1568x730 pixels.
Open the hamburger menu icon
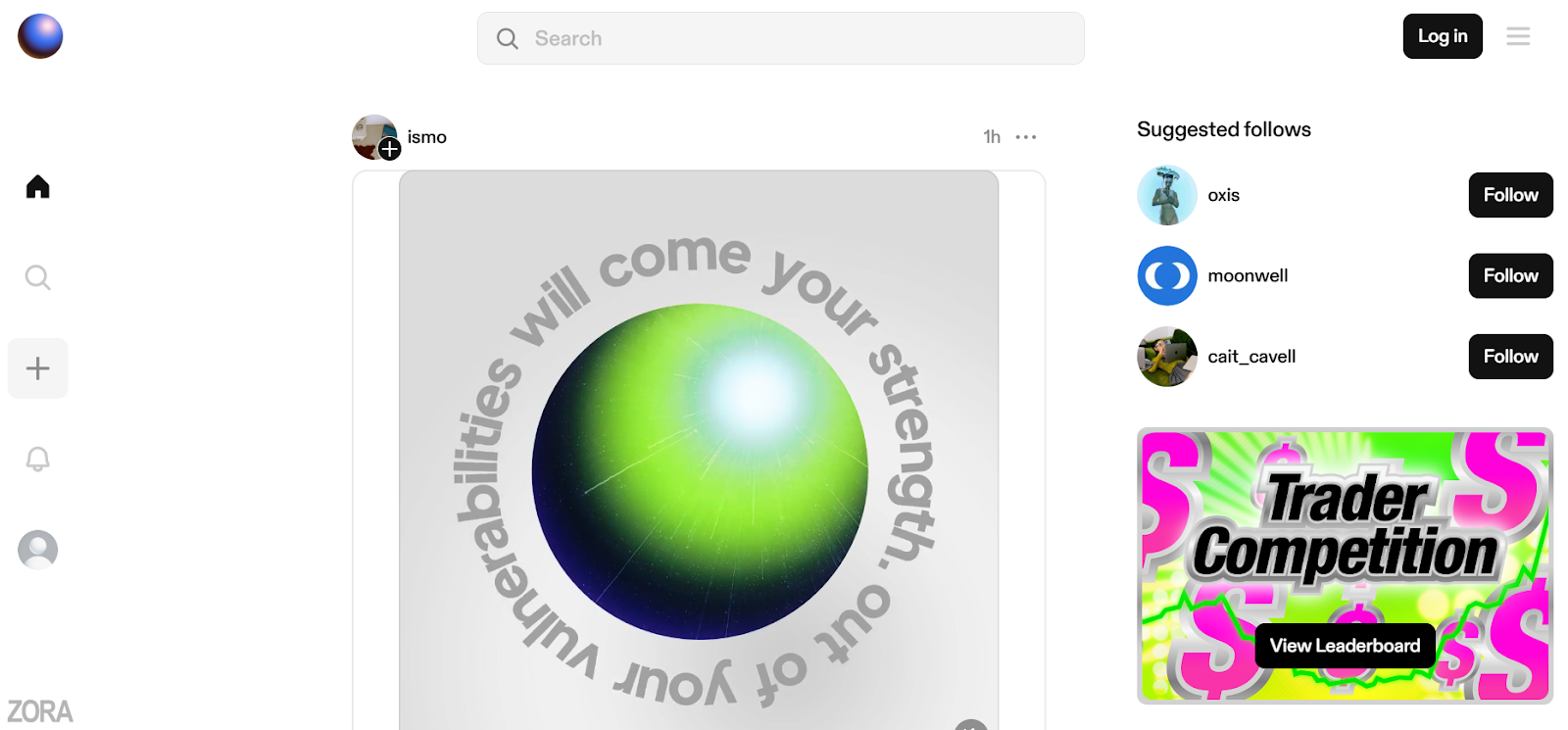1518,37
